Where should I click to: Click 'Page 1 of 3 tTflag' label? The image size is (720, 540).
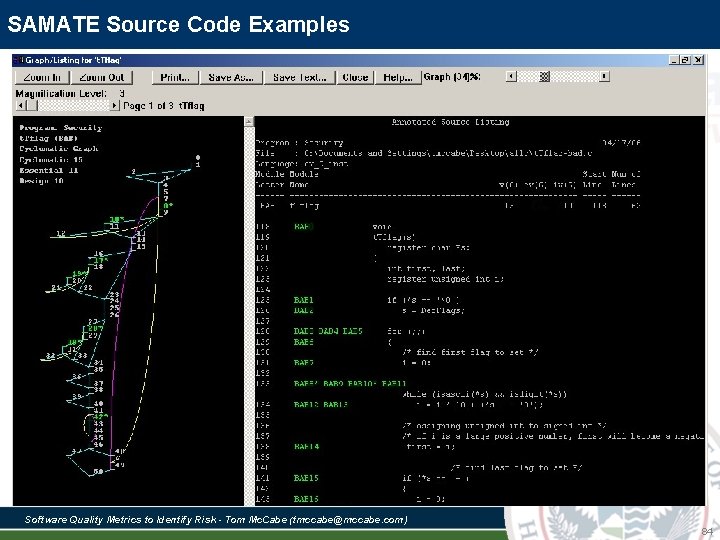pyautogui.click(x=163, y=106)
